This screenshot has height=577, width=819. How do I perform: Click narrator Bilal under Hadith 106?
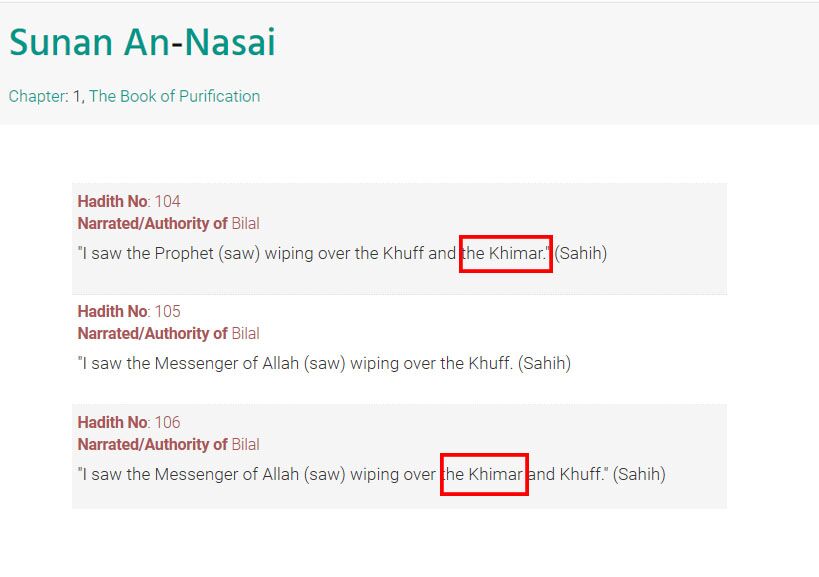(245, 444)
